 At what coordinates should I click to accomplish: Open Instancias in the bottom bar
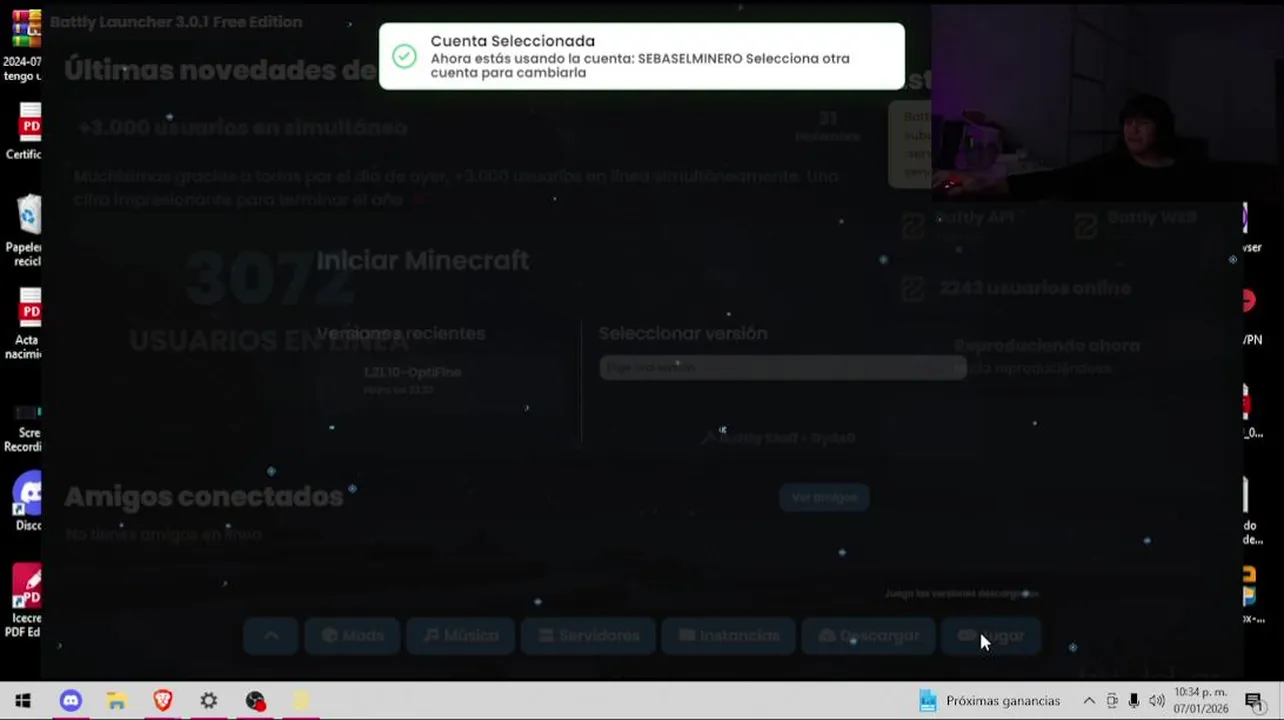[728, 636]
